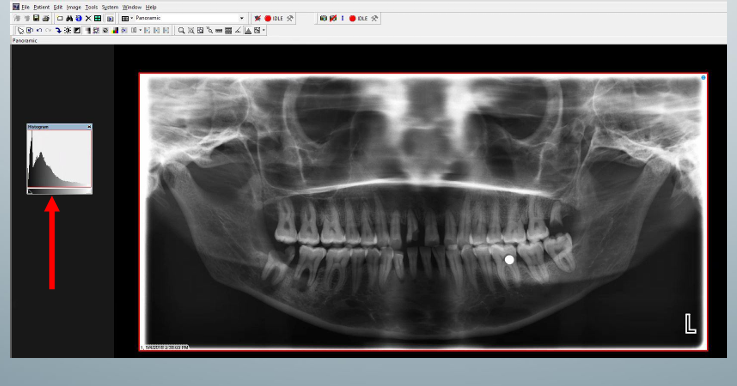The width and height of the screenshot is (737, 386).
Task: Click the ruler measurement icon
Action: coord(219,31)
